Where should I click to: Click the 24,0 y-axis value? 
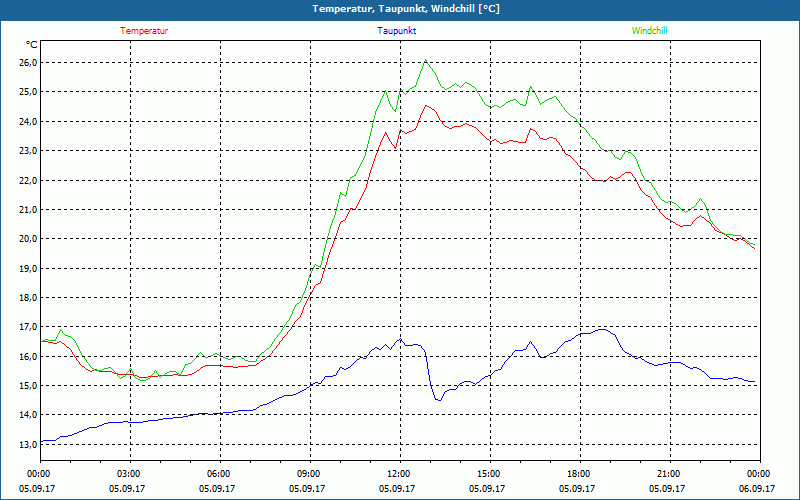[28, 121]
